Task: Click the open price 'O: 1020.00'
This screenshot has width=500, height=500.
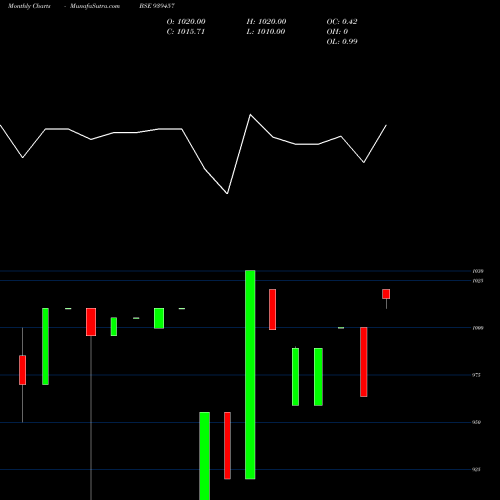Action: [x=186, y=22]
